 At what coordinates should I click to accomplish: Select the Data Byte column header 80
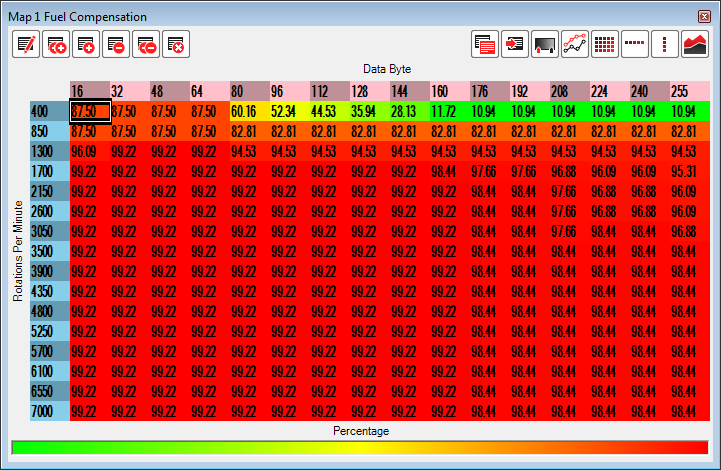point(250,91)
